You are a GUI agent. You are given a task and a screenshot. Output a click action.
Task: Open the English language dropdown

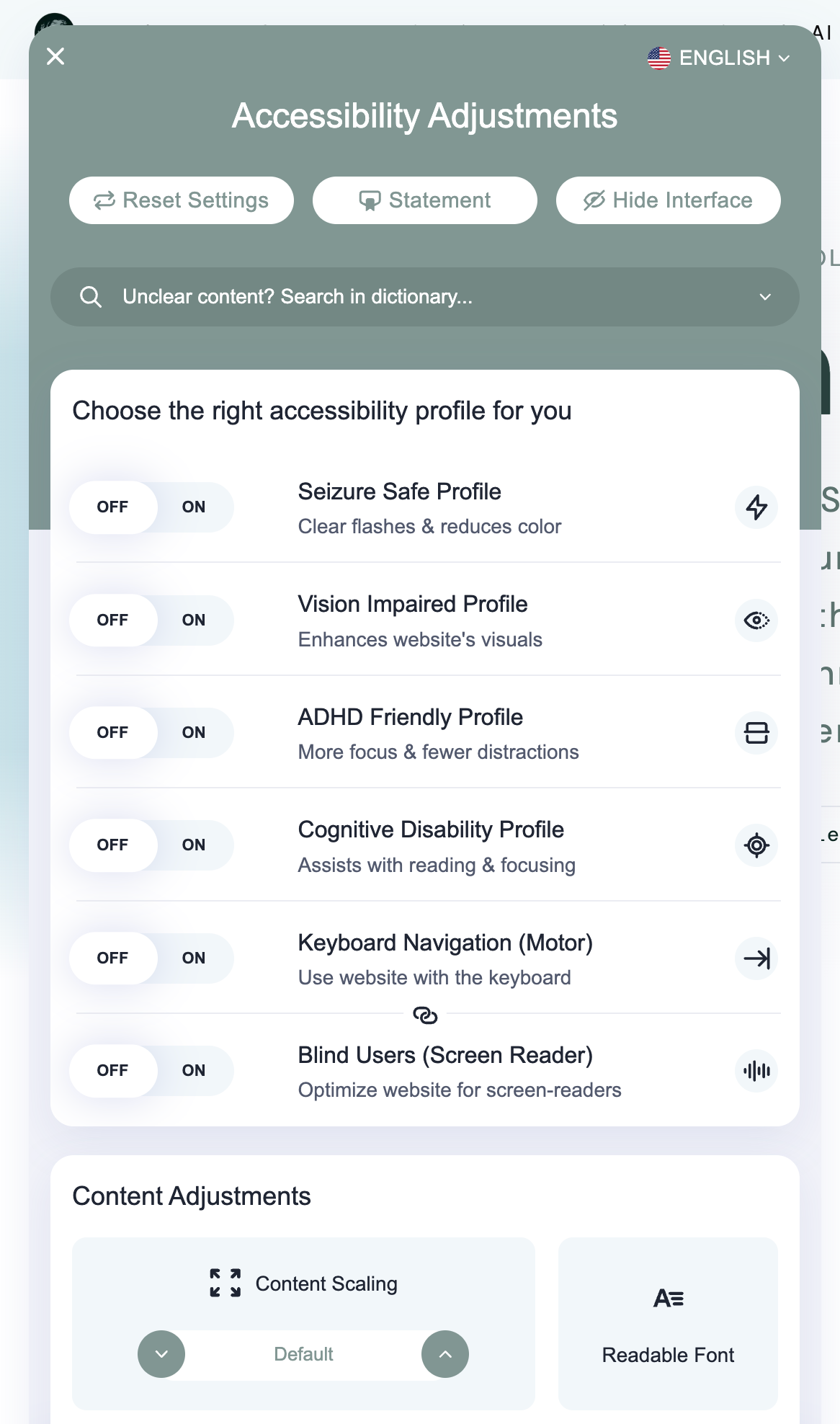[719, 58]
